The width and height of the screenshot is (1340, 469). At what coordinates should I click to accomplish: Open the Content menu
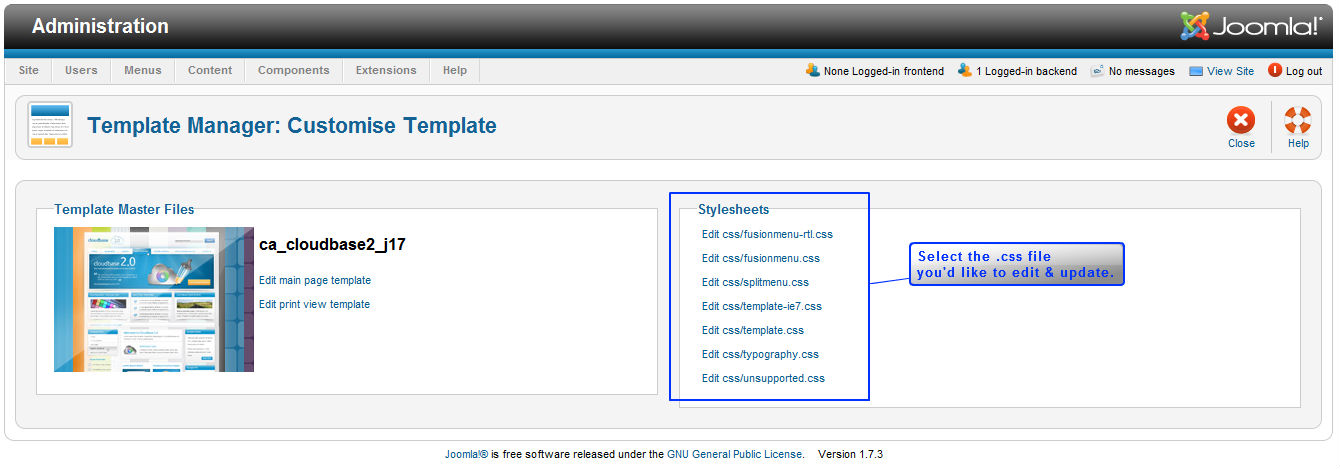[210, 70]
